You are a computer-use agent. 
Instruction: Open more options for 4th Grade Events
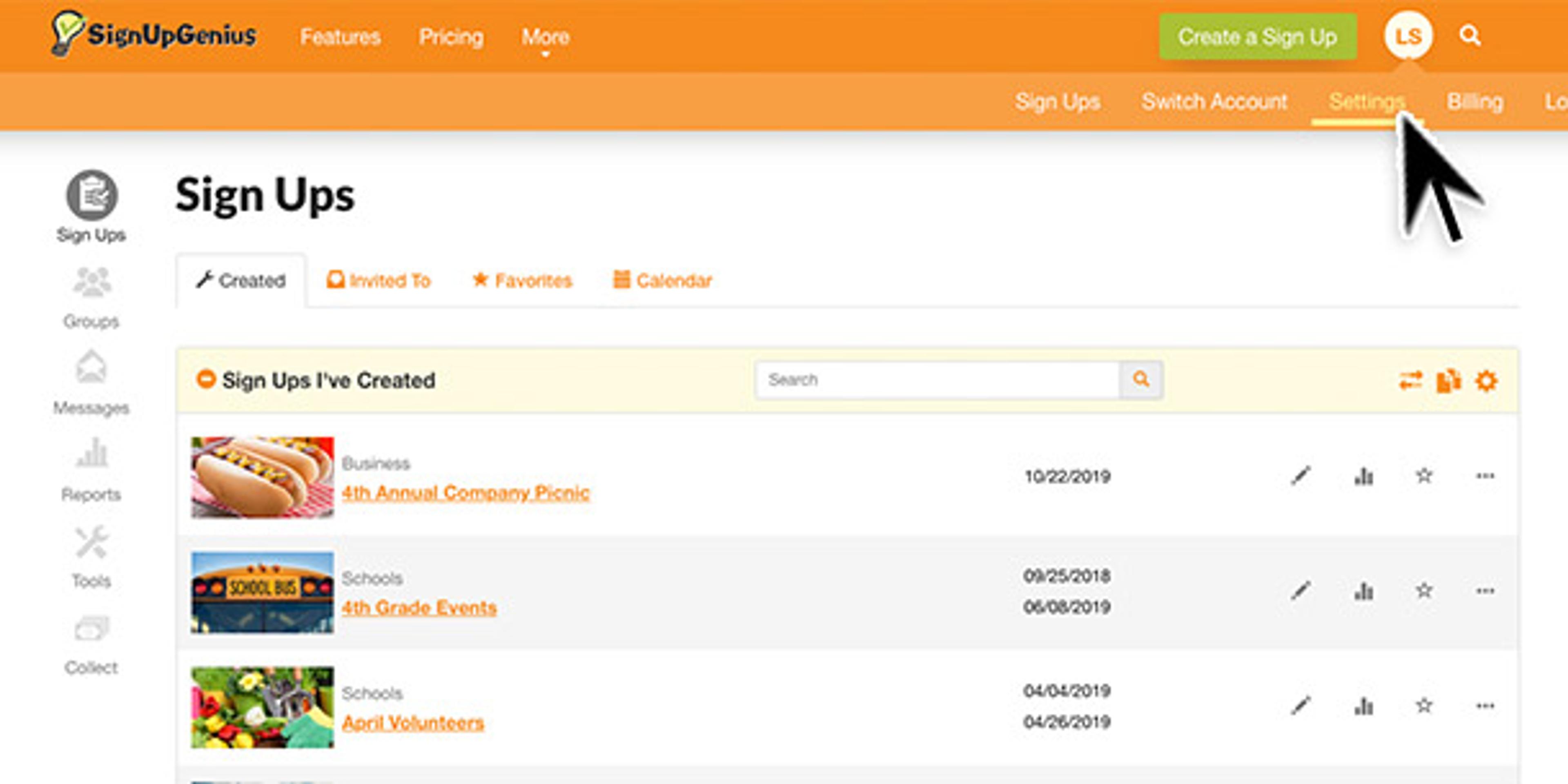pos(1485,590)
